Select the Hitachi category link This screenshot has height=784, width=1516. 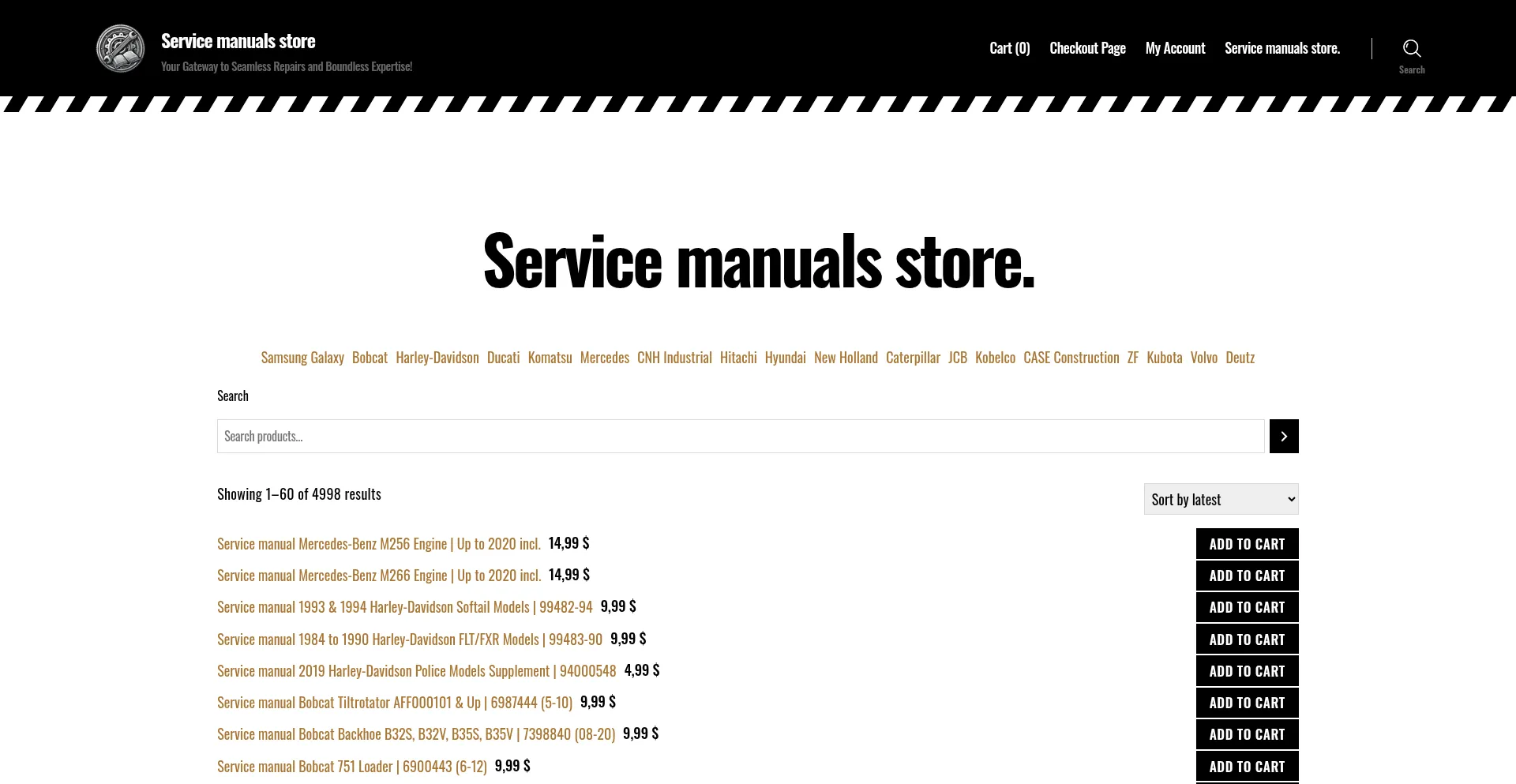738,358
